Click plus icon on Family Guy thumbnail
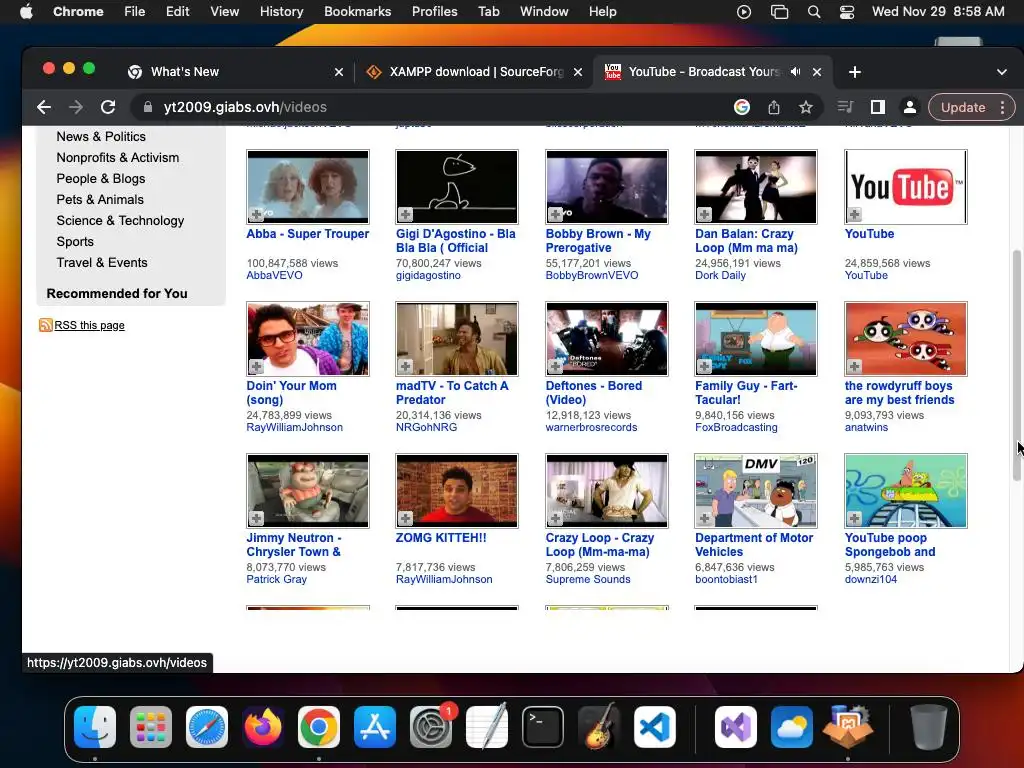The image size is (1024, 768). (x=705, y=366)
